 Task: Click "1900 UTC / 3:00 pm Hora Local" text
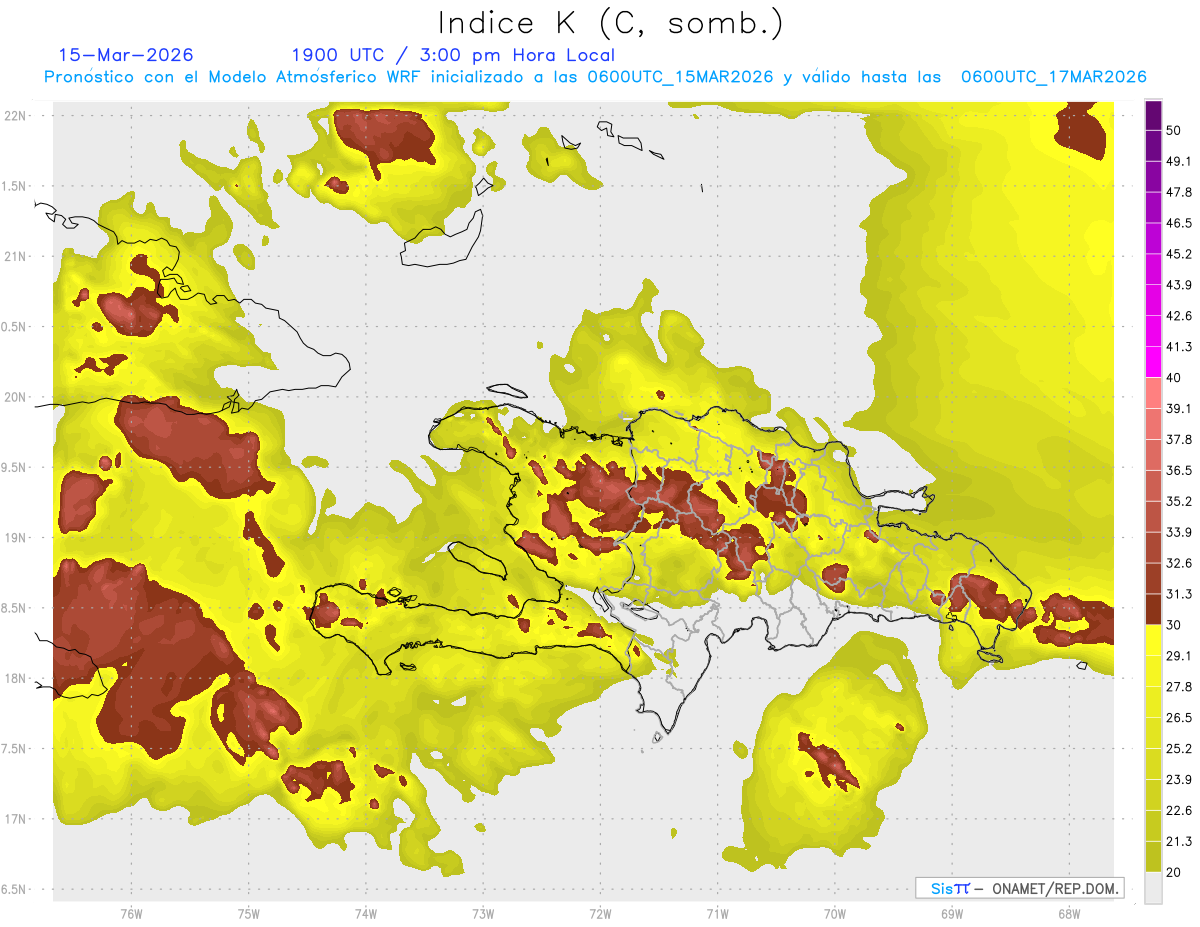pos(453,56)
